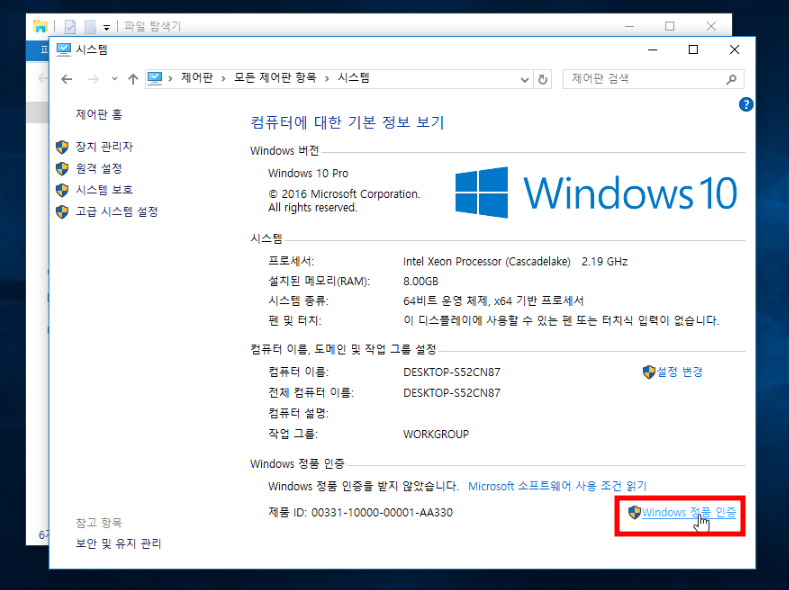Click shield icon beside Windows 정품 인증 link

(x=635, y=513)
